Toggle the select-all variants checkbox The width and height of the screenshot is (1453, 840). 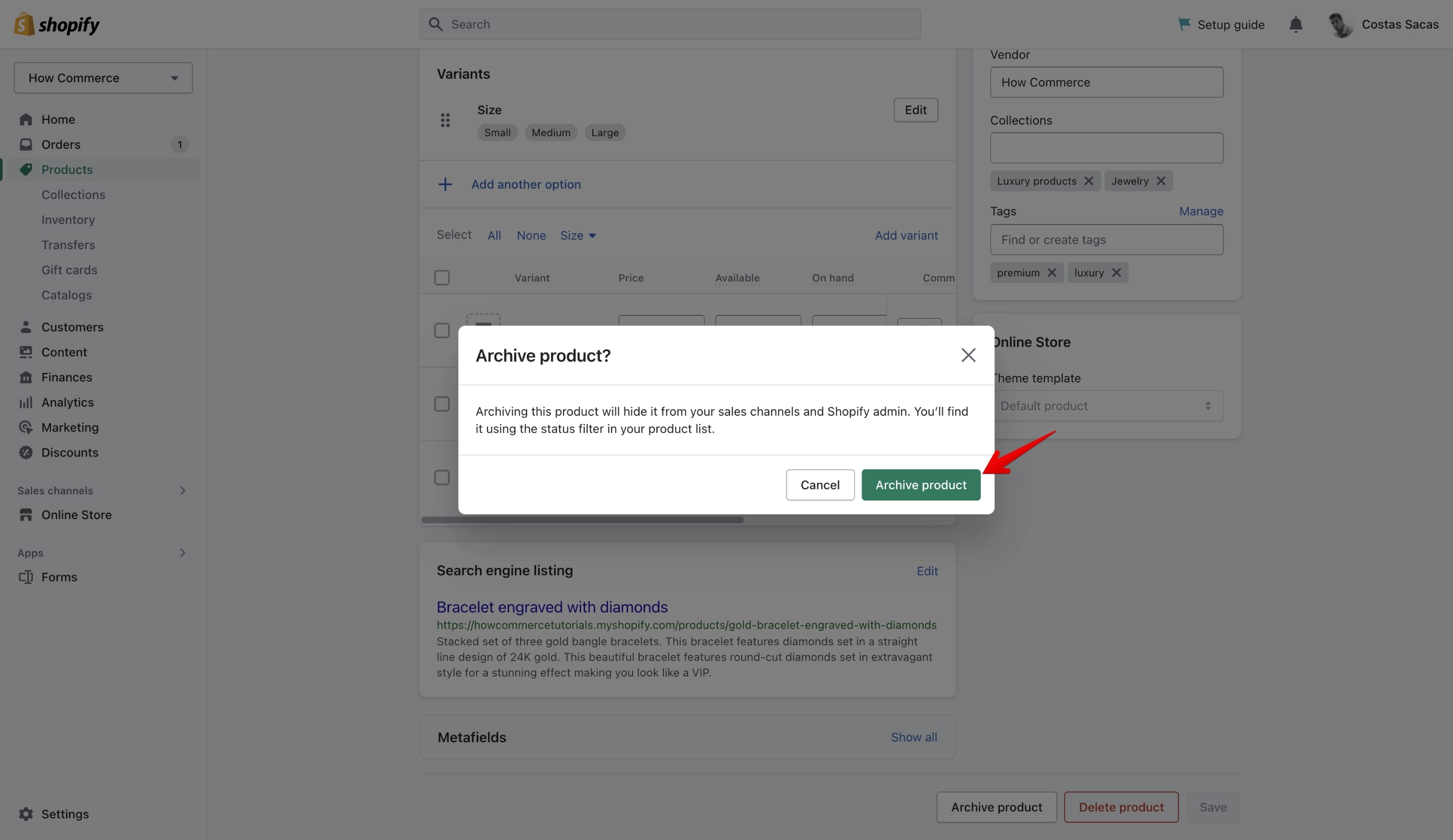(441, 278)
